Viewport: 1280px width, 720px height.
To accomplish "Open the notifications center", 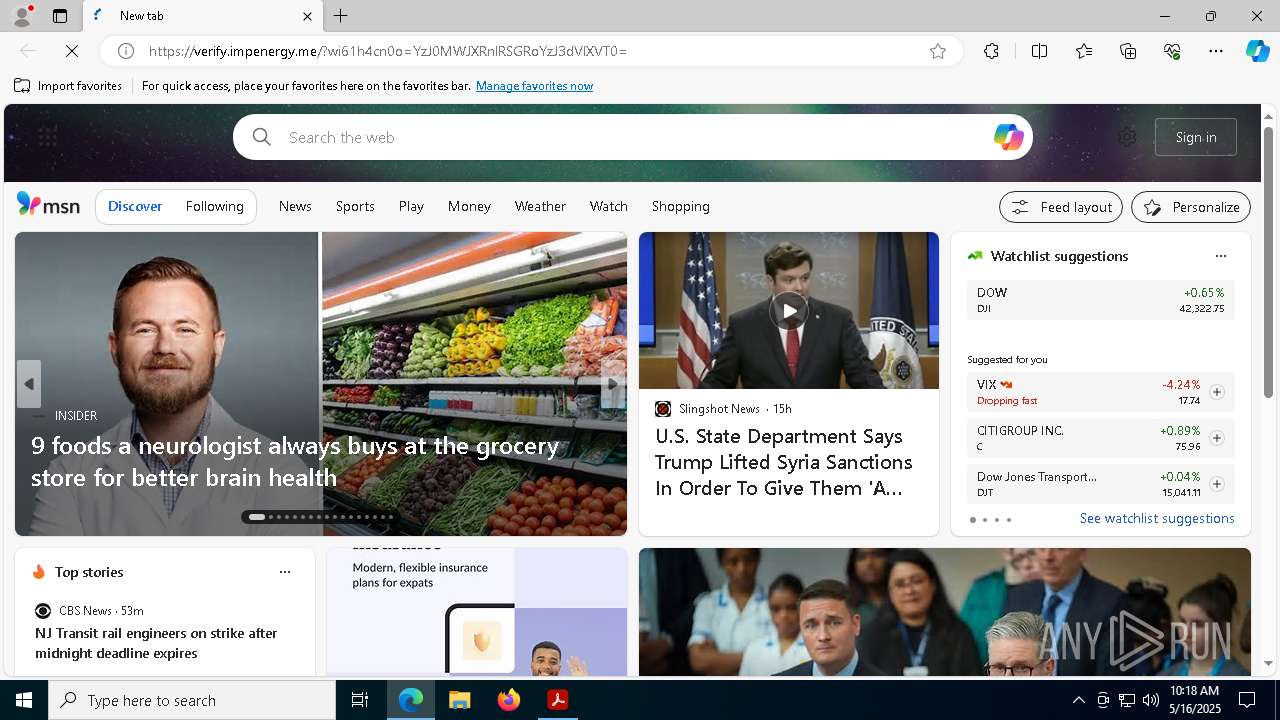I will [x=1247, y=700].
